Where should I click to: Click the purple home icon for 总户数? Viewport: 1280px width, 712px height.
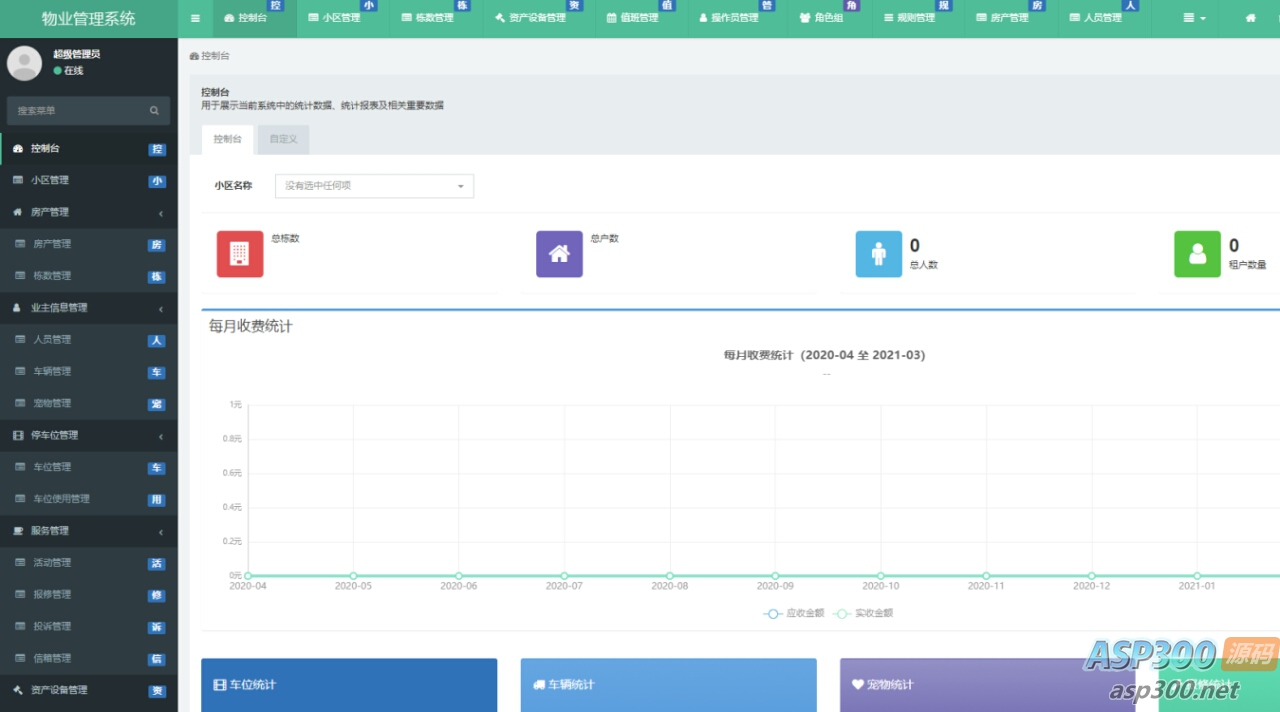559,254
